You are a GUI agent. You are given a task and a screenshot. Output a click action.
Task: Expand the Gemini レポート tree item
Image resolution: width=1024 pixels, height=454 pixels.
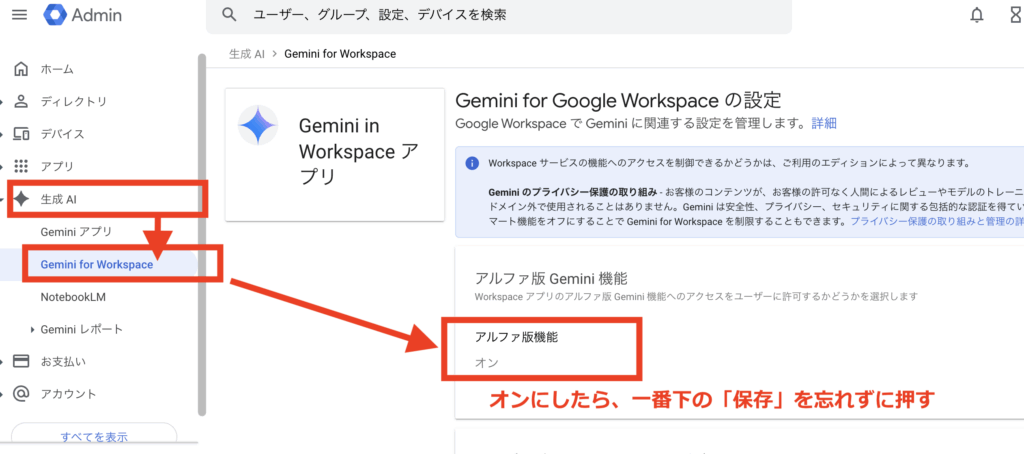point(33,329)
